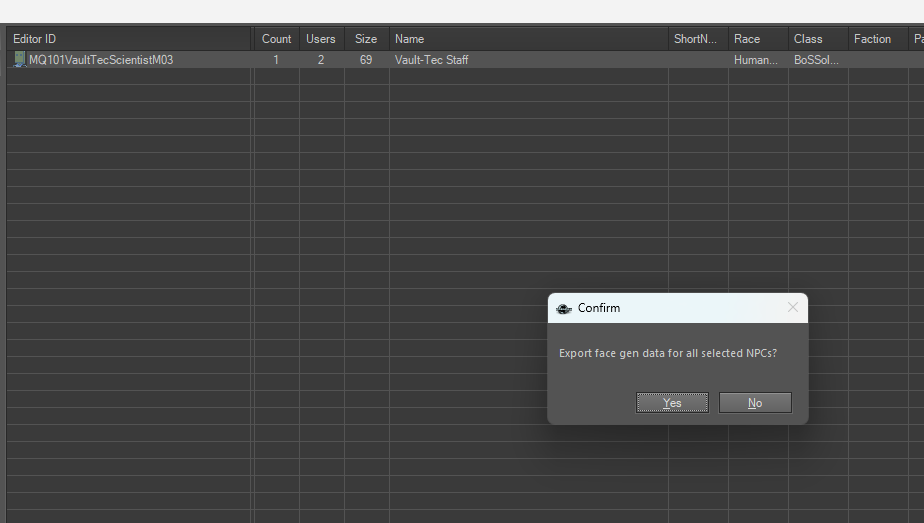
Task: Decline export with the No button
Action: (755, 403)
